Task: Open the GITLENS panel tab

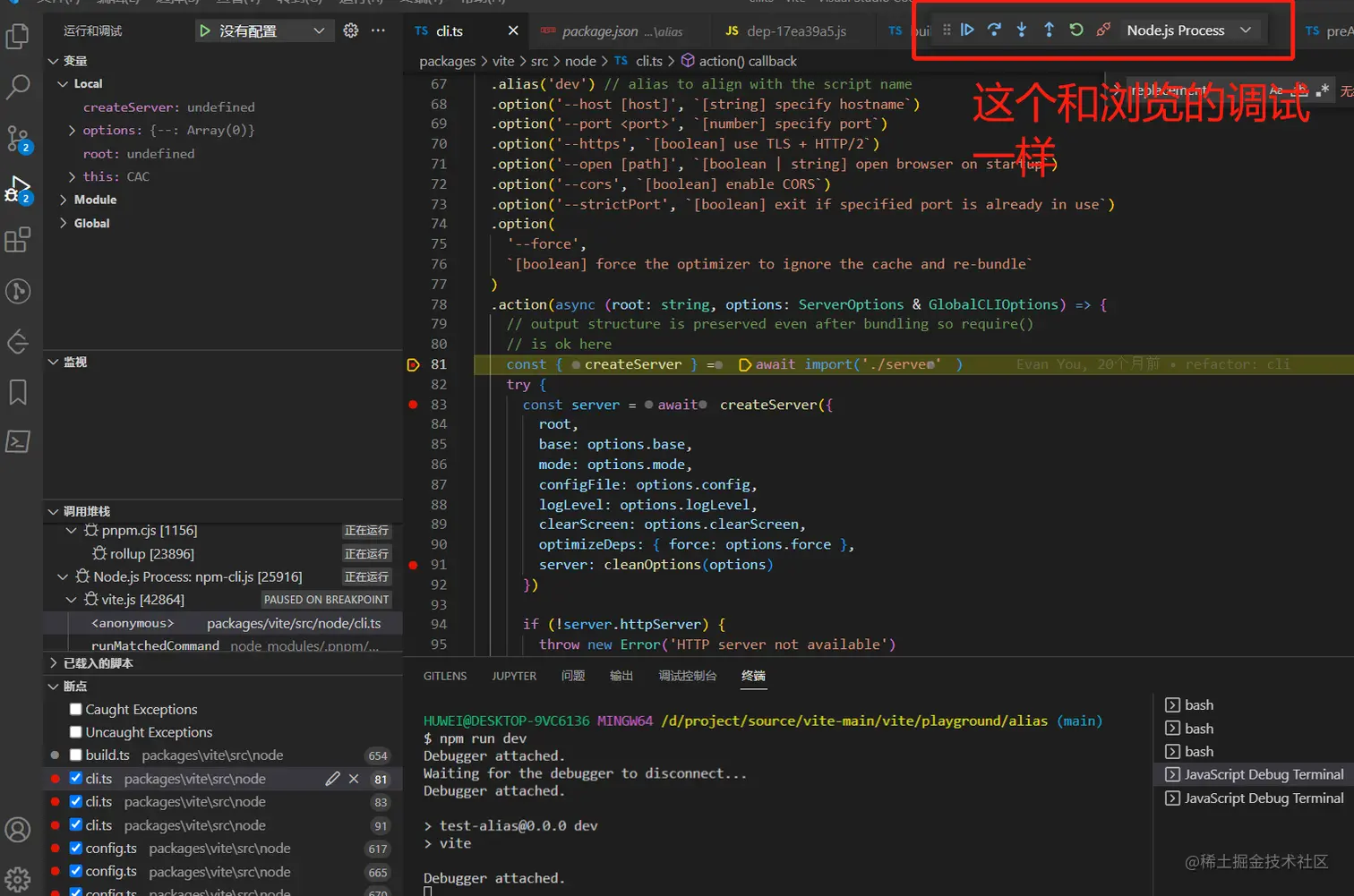Action: [445, 676]
